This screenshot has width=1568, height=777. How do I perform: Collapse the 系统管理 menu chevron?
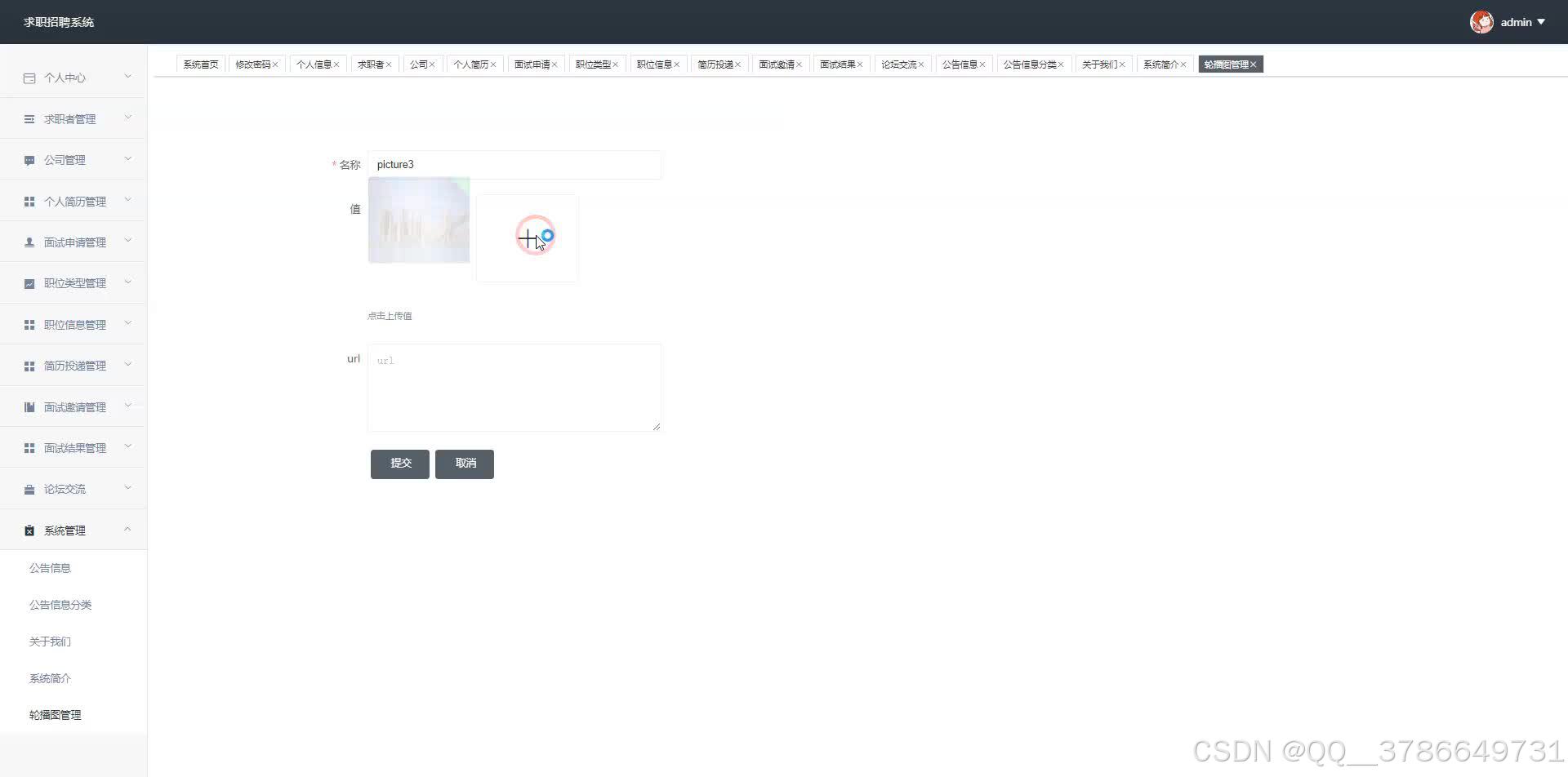(x=127, y=529)
